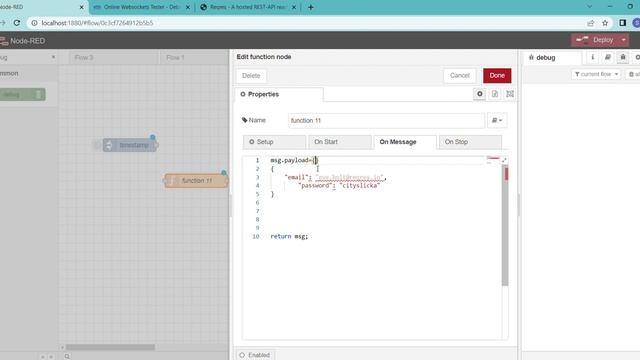This screenshot has width=640, height=360.
Task: Expand the code editor to full size
Action: click(504, 160)
